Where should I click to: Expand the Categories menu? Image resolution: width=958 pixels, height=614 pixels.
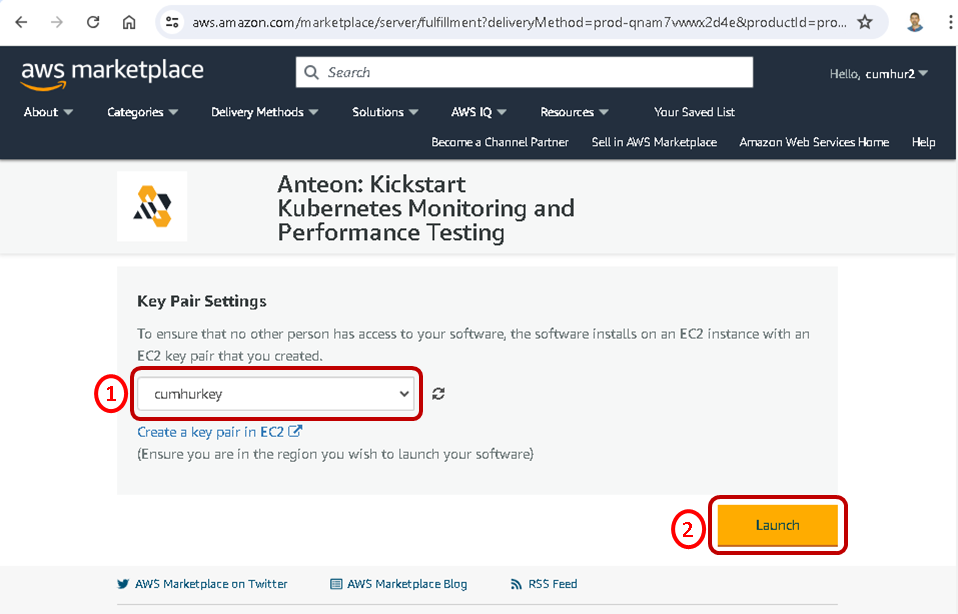click(142, 112)
